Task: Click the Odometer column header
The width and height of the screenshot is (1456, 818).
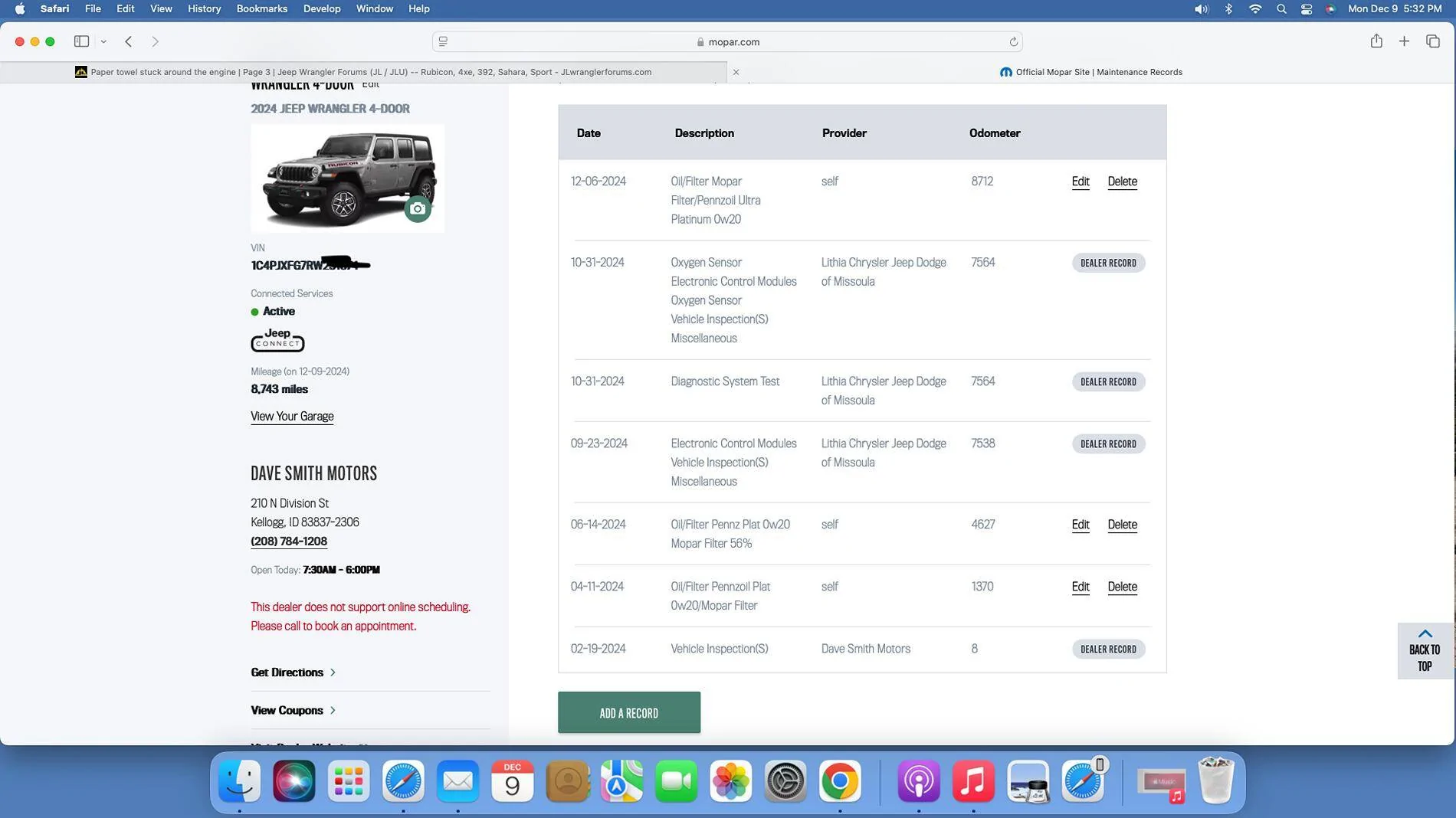Action: 995,133
